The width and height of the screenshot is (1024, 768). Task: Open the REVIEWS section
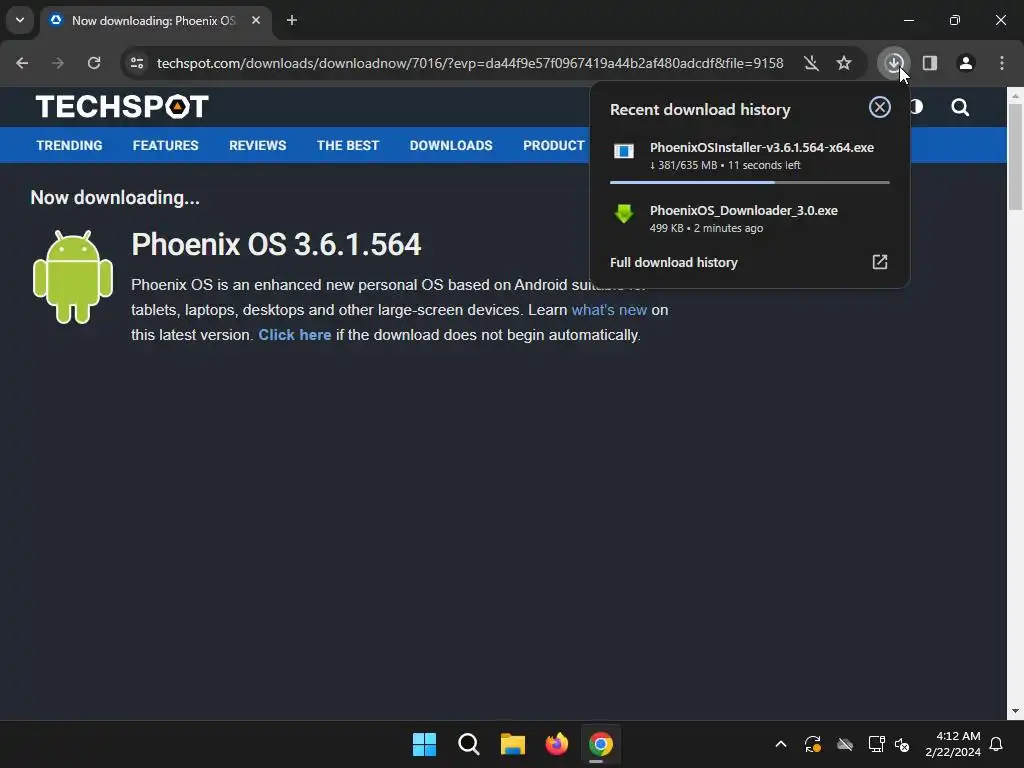[x=257, y=146]
